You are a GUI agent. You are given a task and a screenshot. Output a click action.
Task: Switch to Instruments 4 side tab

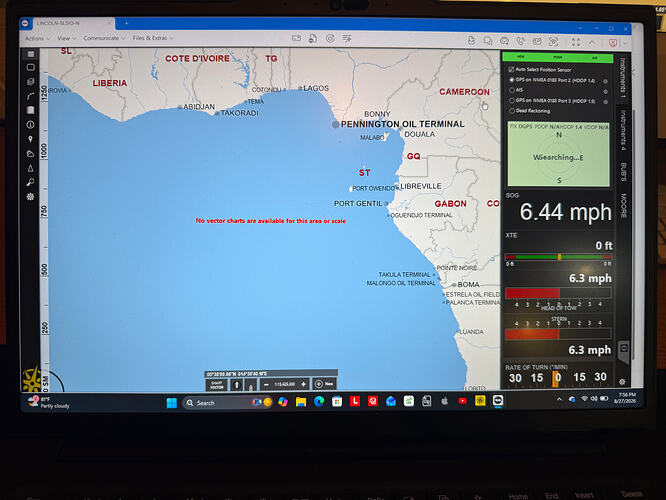[x=623, y=130]
